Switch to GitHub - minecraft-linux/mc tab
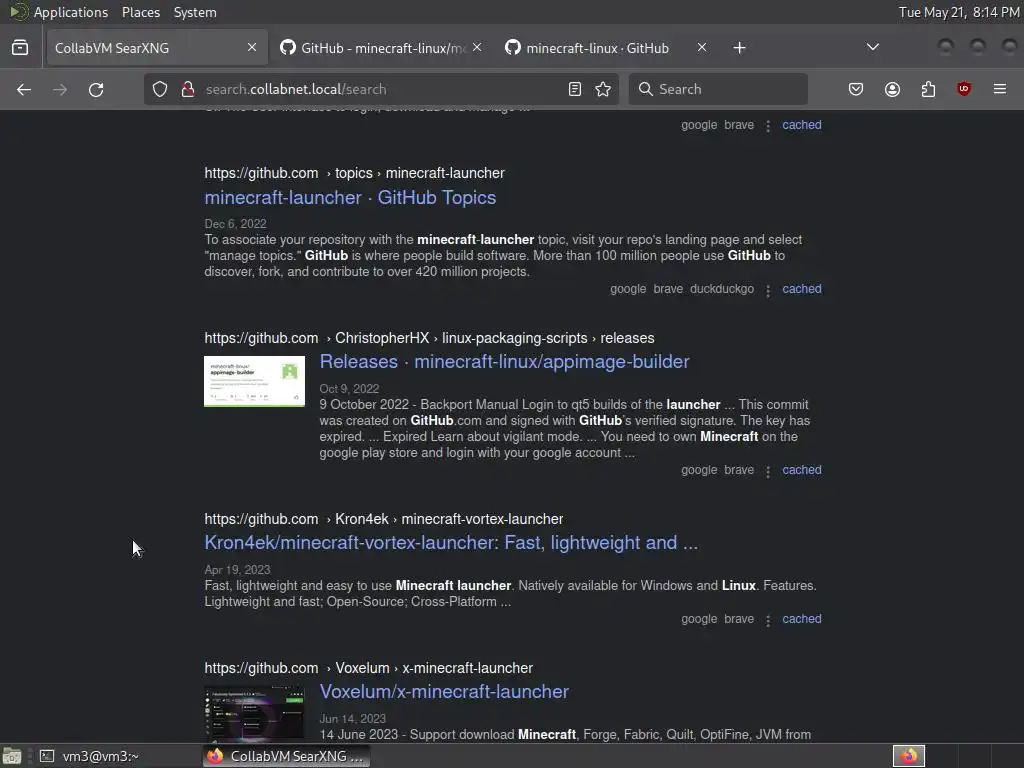 pos(382,48)
